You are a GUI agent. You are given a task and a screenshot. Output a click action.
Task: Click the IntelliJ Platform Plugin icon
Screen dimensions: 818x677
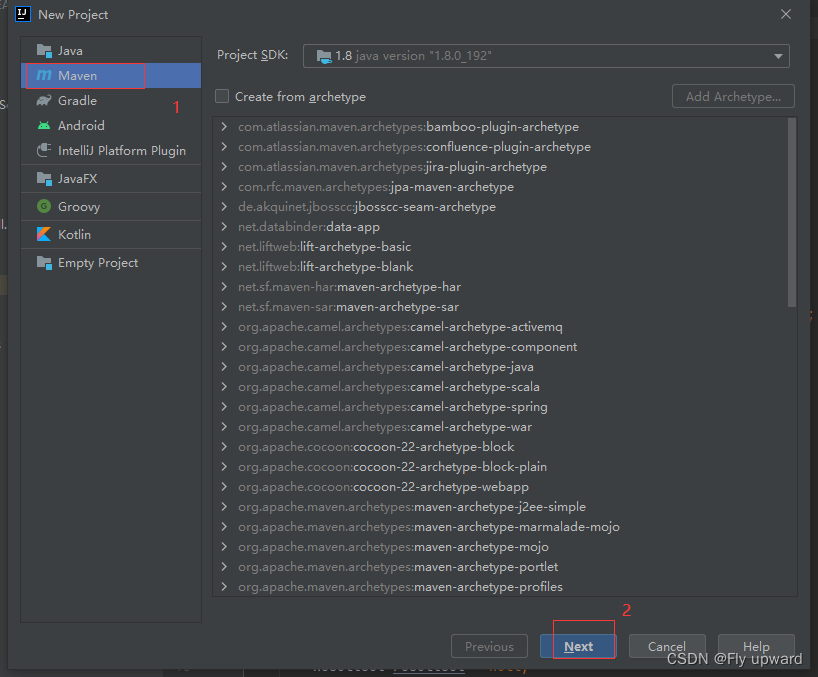click(x=44, y=151)
